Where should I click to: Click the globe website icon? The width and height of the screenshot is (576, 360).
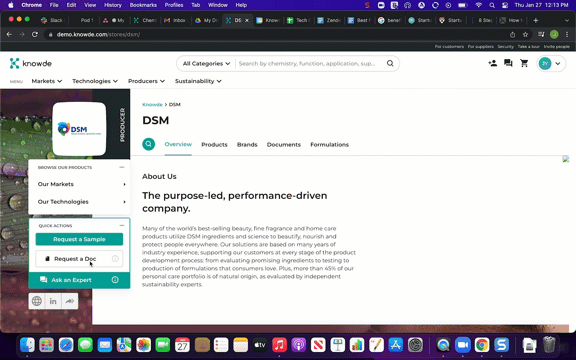pos(37,301)
